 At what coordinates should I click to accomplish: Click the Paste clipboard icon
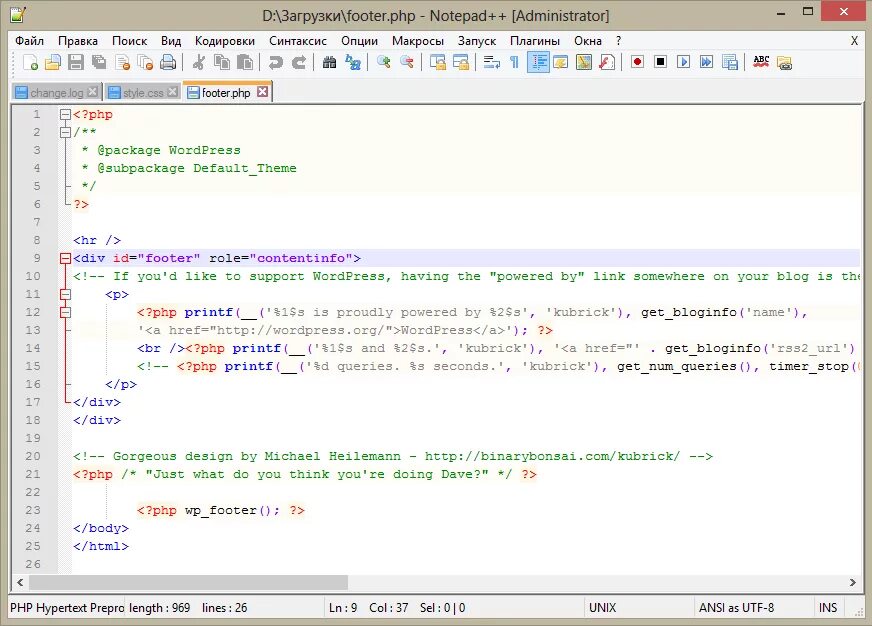[x=245, y=62]
